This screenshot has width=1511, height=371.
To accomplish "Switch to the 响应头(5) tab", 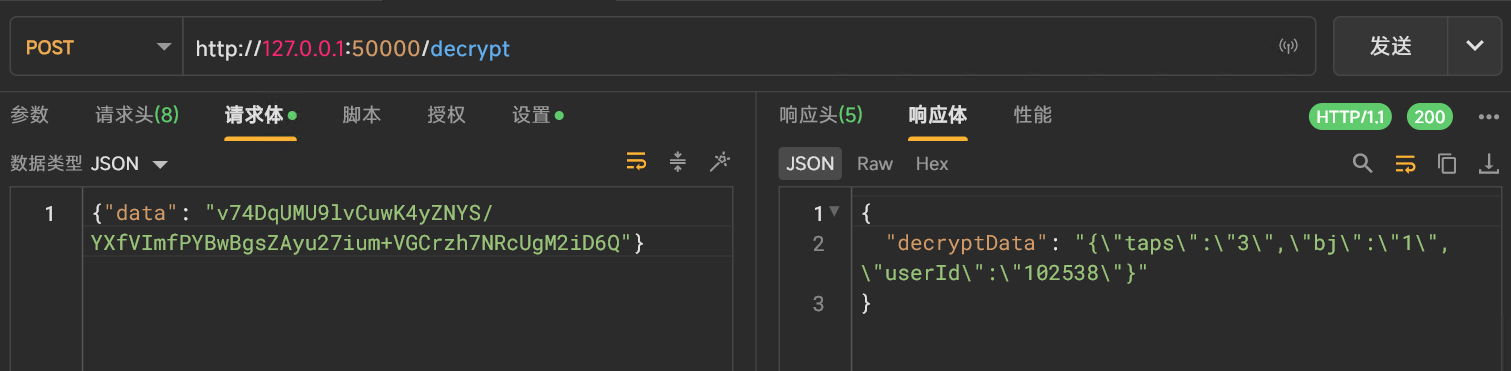I will coord(820,115).
